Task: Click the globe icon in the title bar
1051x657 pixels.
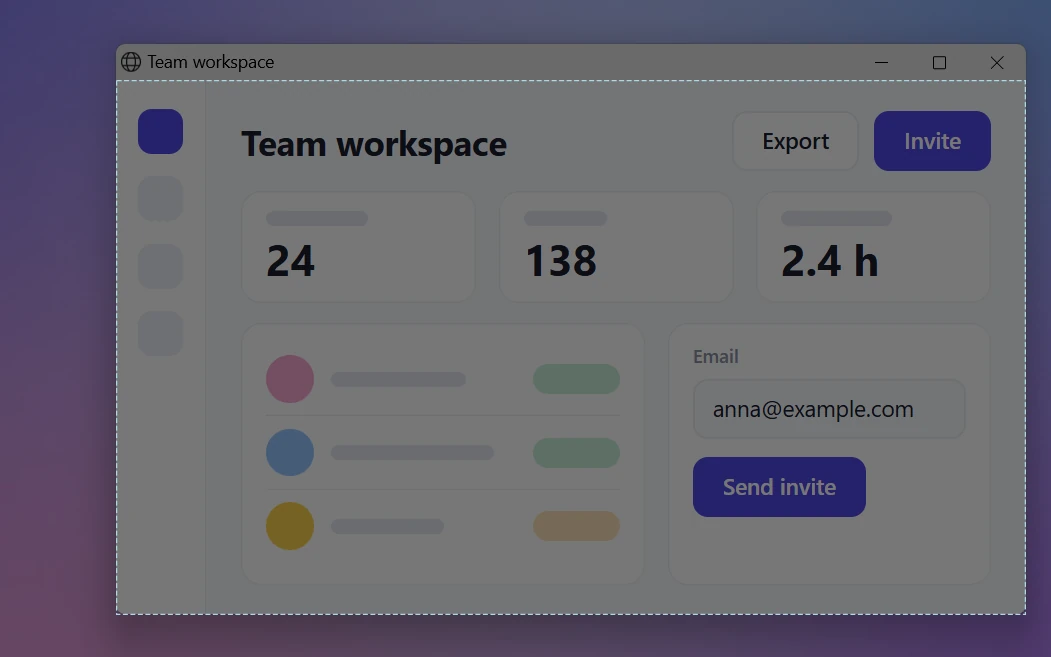Action: (x=131, y=62)
